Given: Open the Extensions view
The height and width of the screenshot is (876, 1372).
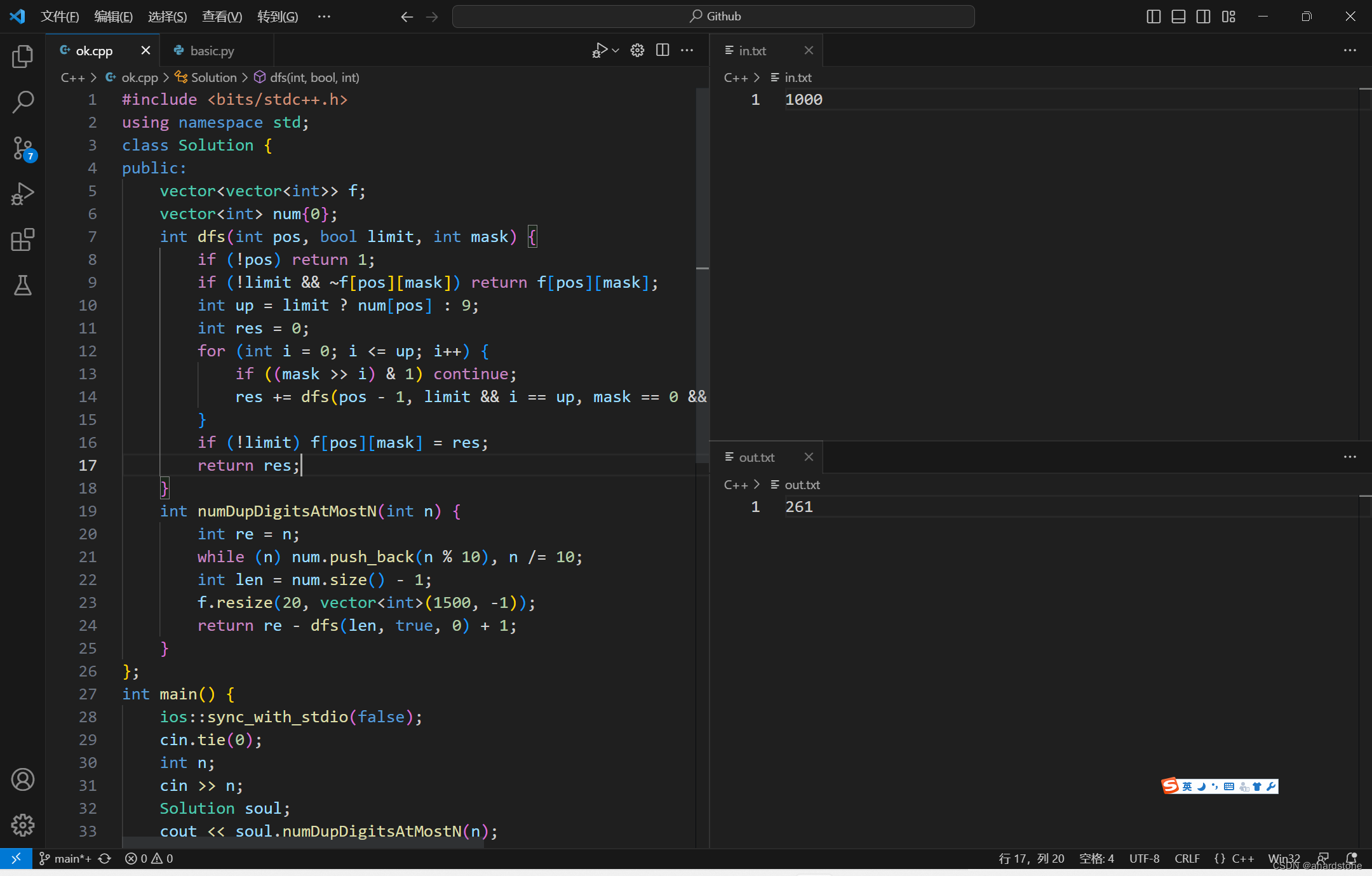Looking at the screenshot, I should pos(23,240).
